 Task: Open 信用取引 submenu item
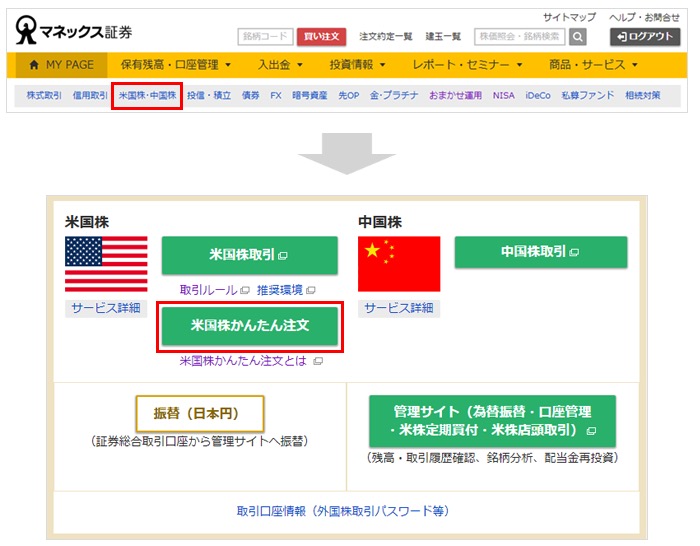[90, 95]
